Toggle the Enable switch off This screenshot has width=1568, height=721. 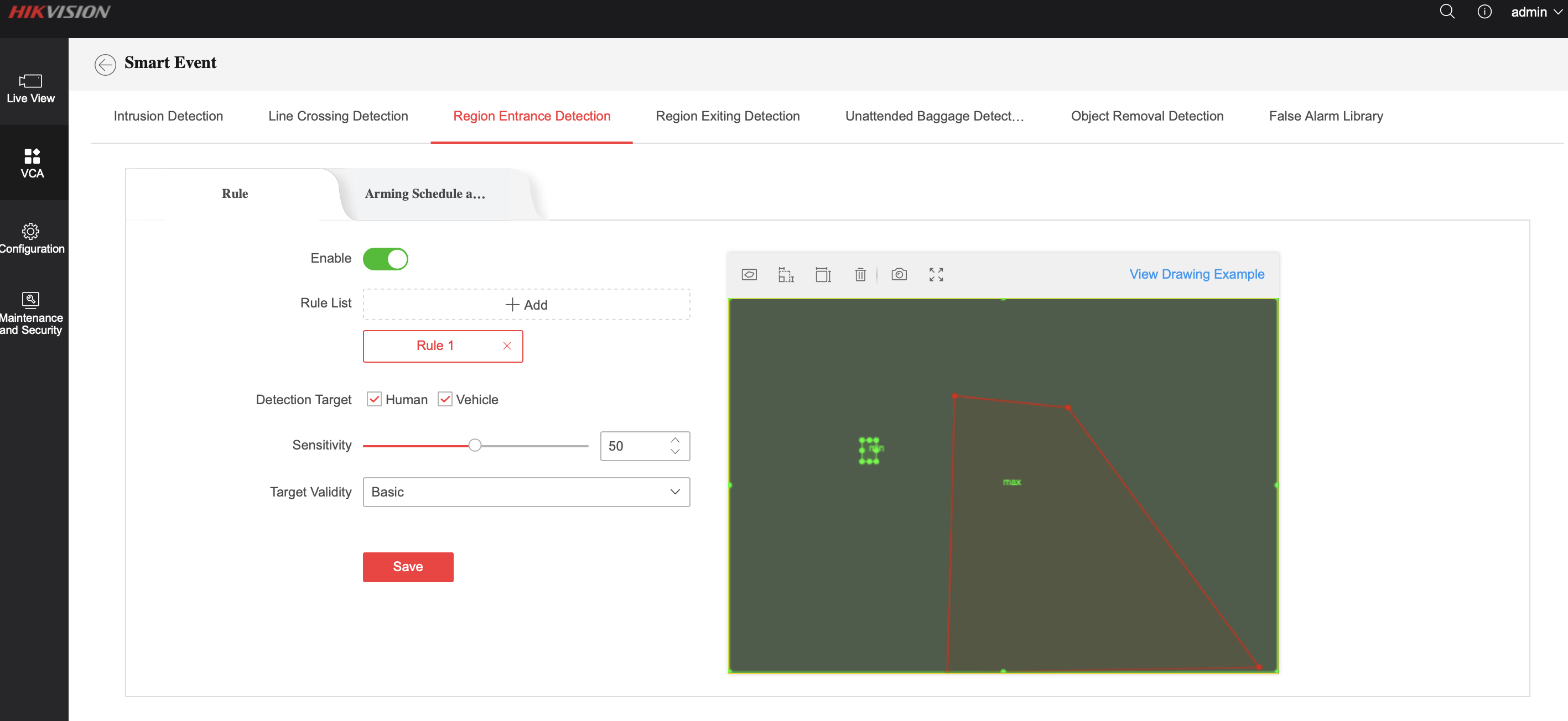pyautogui.click(x=385, y=259)
